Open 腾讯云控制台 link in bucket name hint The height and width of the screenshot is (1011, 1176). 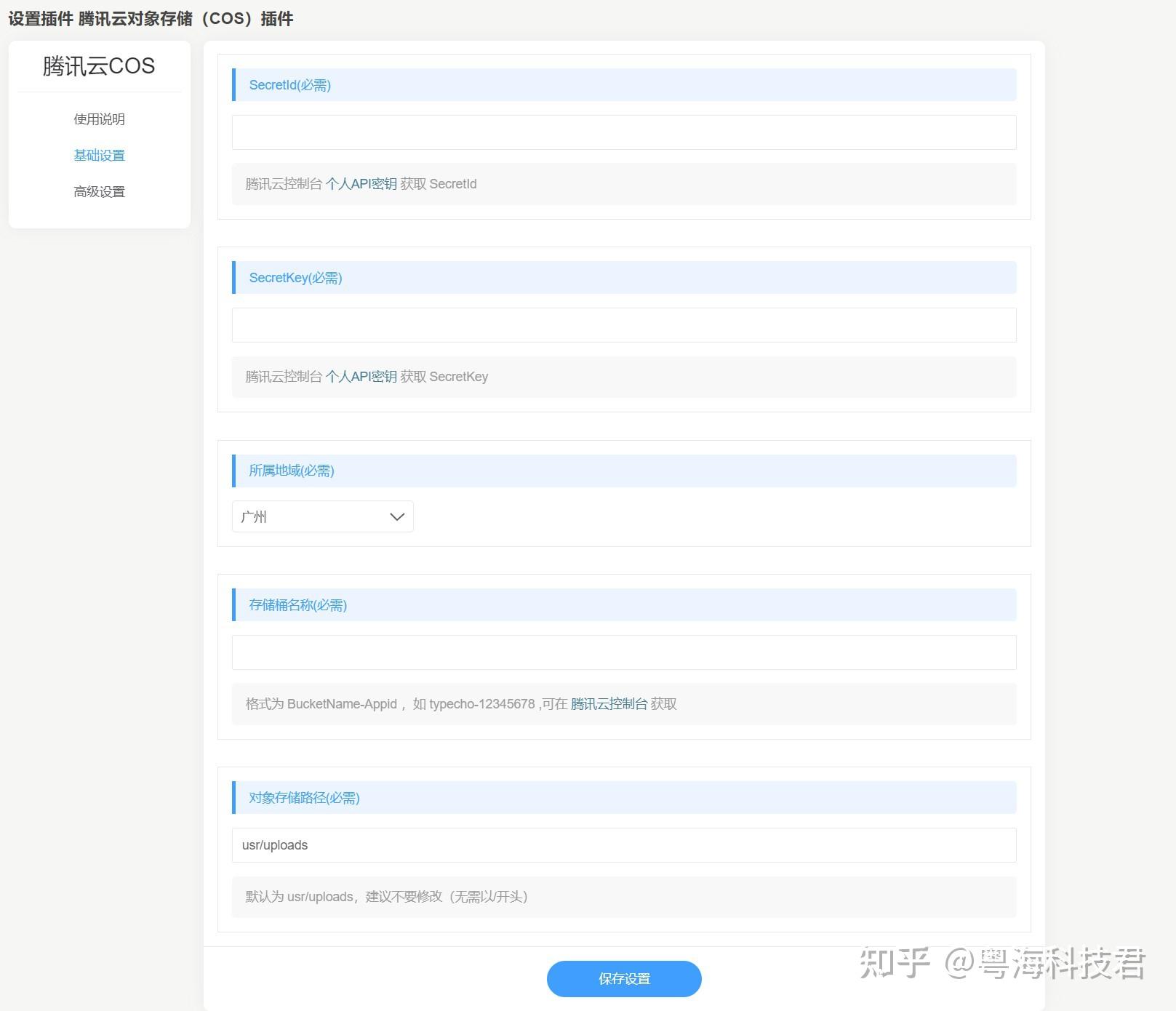(609, 704)
